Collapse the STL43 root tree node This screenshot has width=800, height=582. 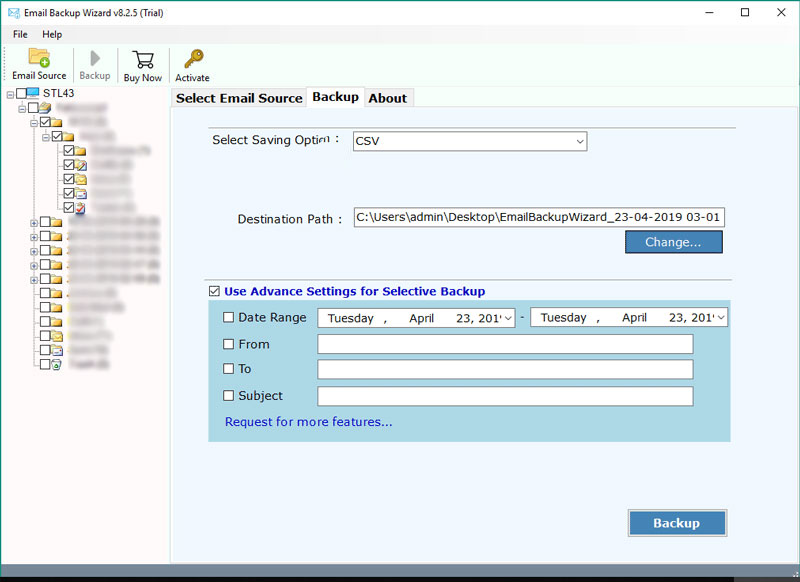point(9,94)
